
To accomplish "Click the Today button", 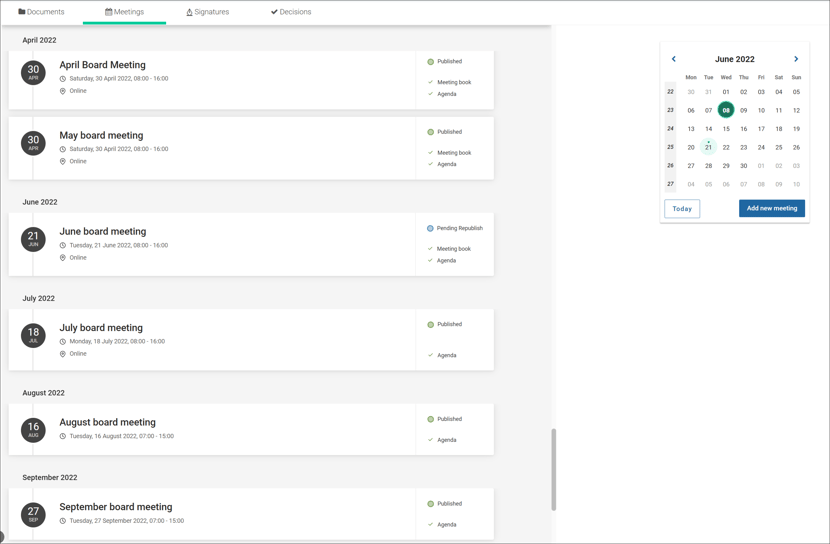I will (x=682, y=208).
